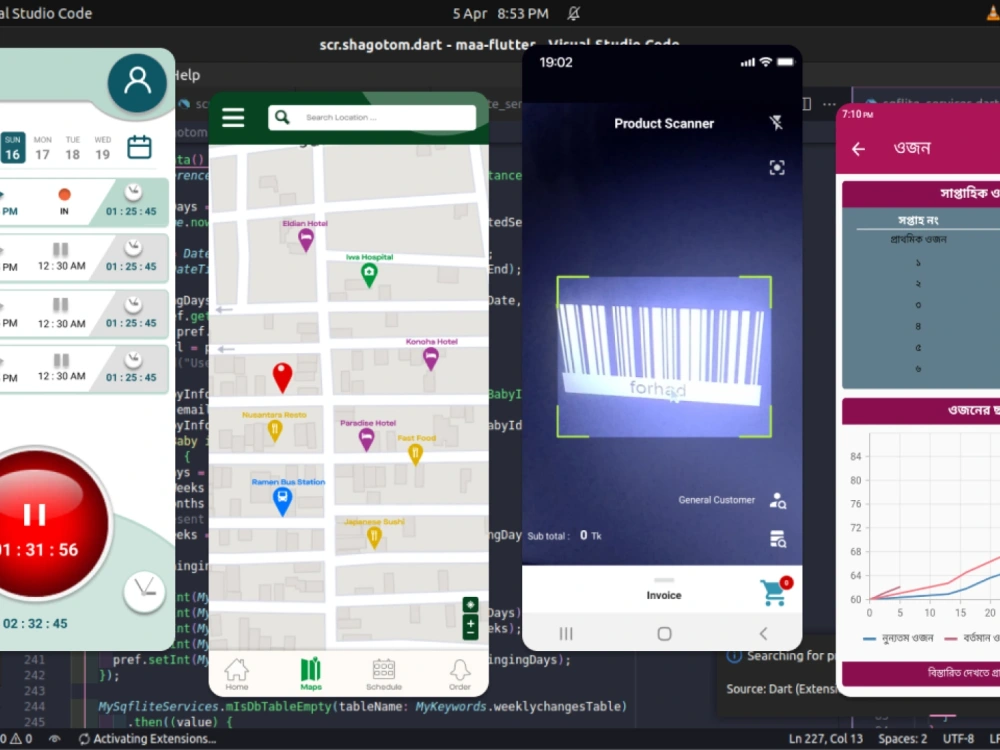Select the customer search icon near General Customer
Viewport: 1000px width, 750px height.
click(778, 501)
